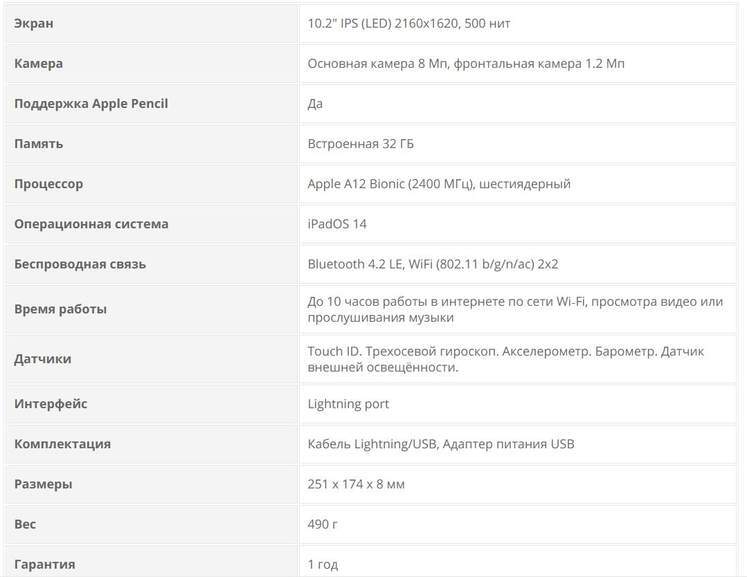Click the "Кабель Lightning/USB" package contents value
The height and width of the screenshot is (577, 747).
point(371,444)
